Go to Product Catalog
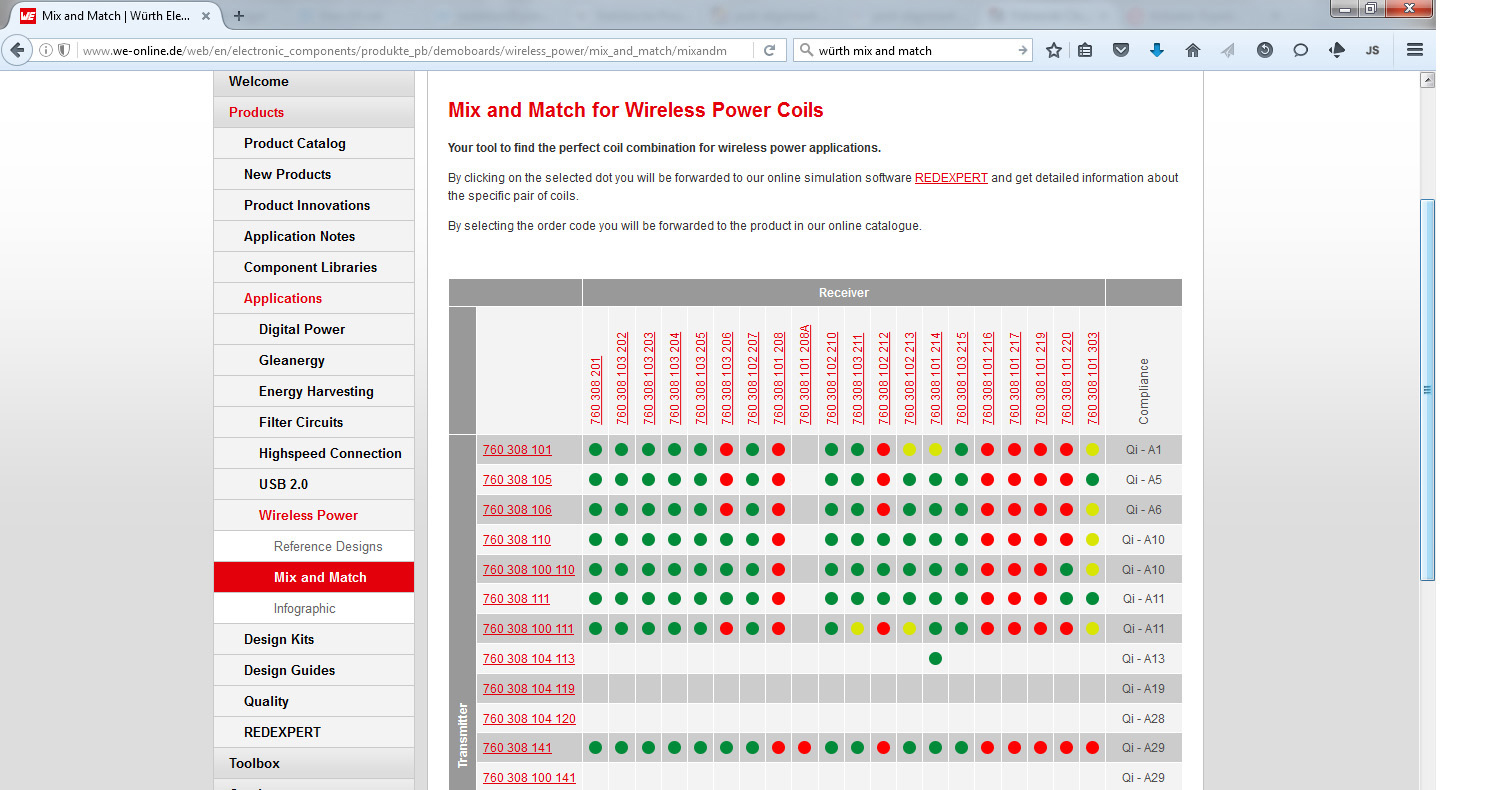 coord(314,143)
